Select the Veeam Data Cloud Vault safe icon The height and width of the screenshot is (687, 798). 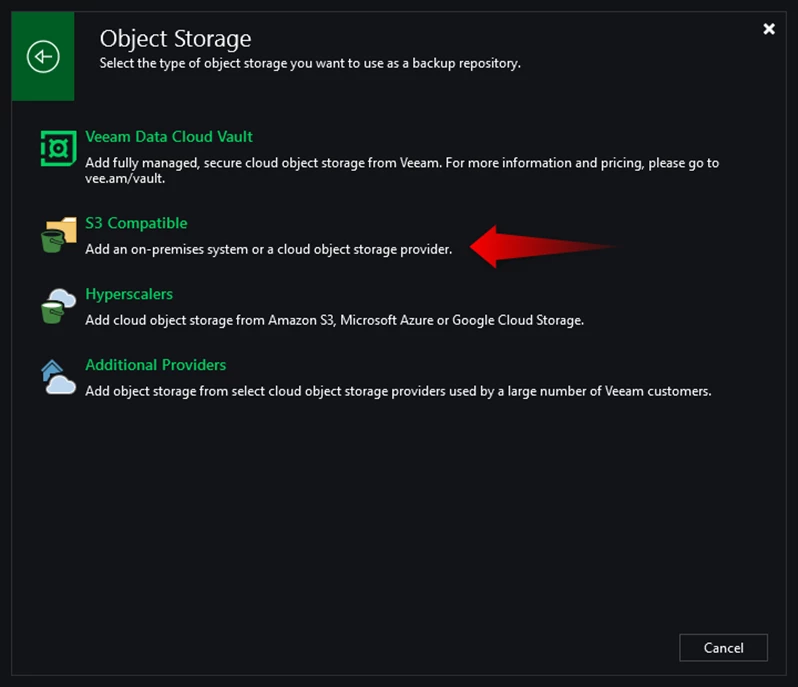(x=59, y=148)
